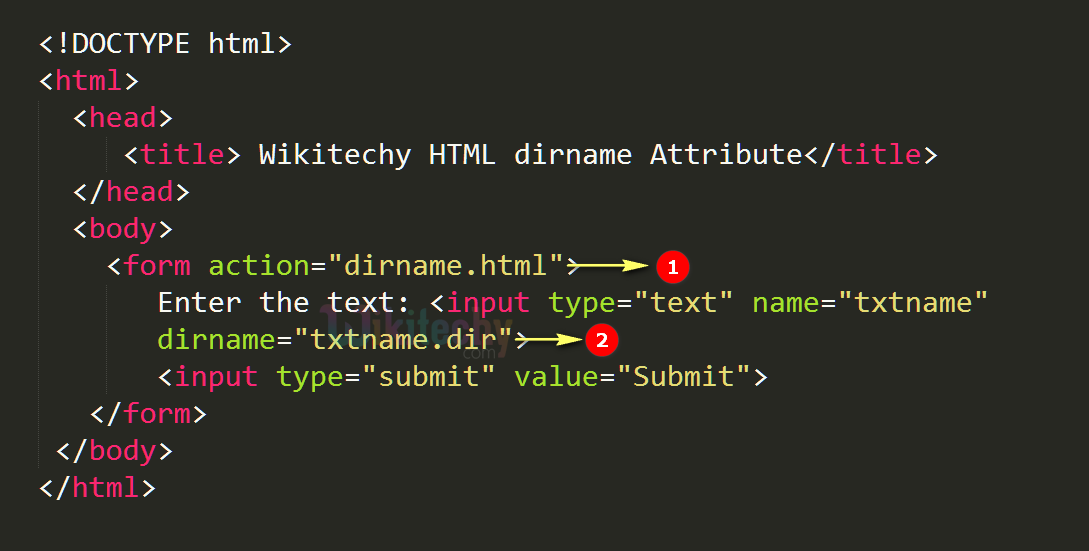Click the DOCTYPE html declaration
Screen dimensions: 1089x551
[165, 44]
